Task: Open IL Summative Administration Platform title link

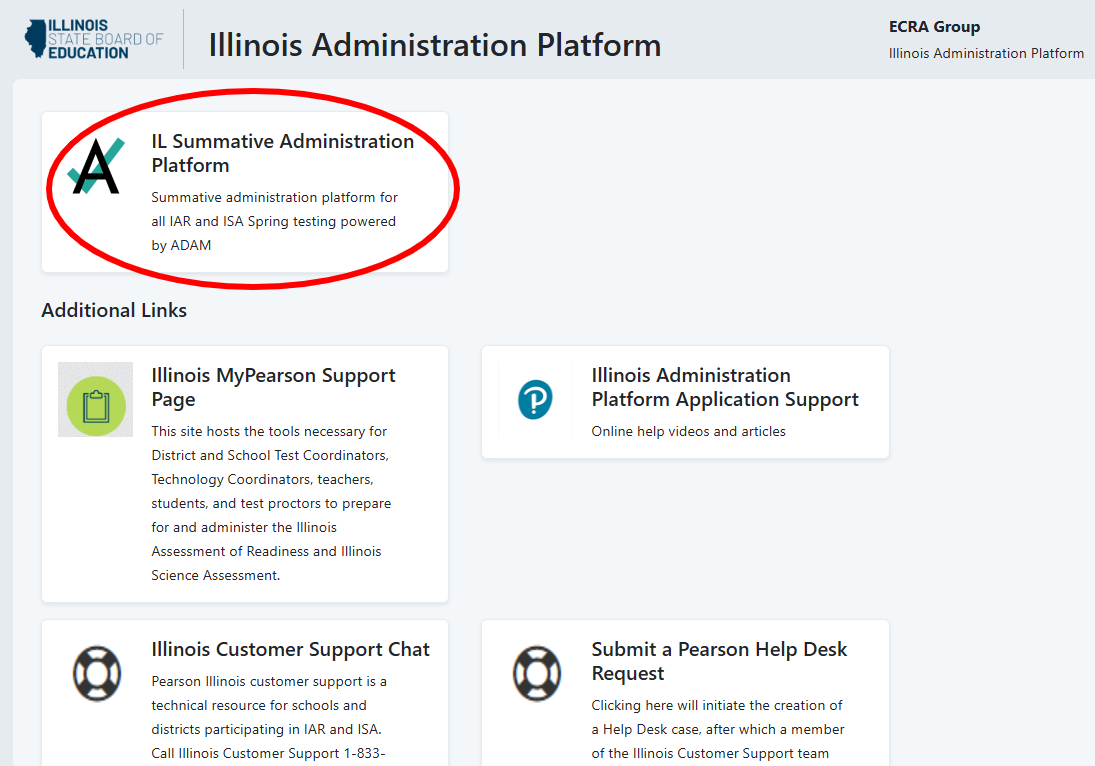Action: [x=283, y=153]
